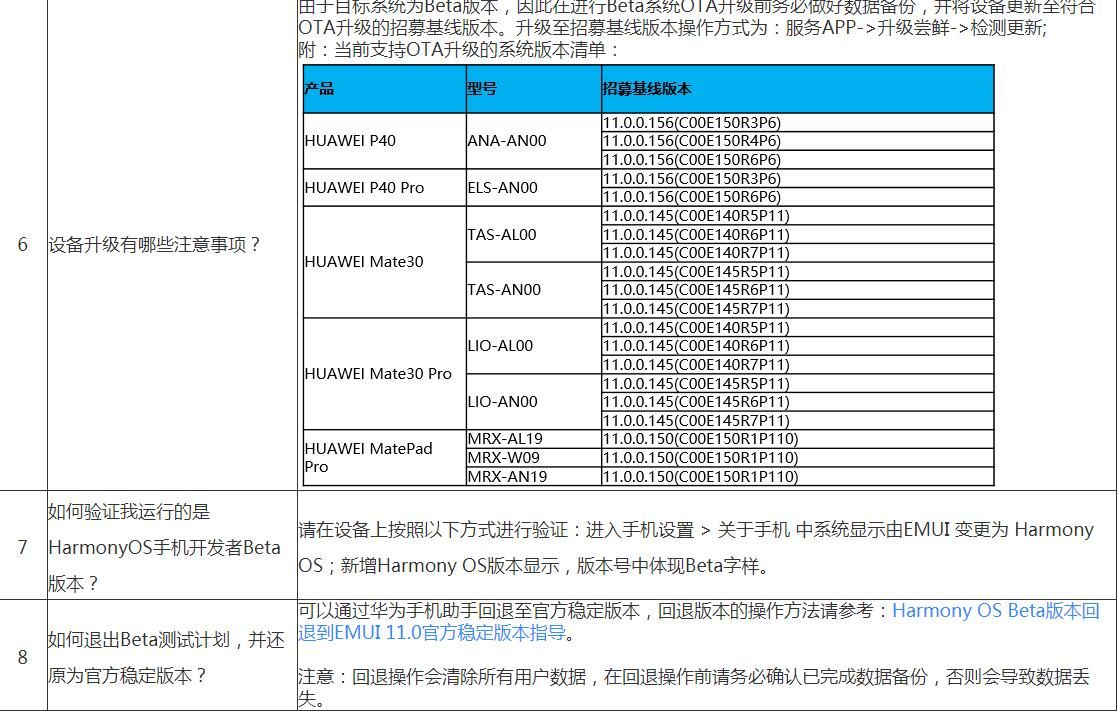The image size is (1118, 711).
Task: Click version C00E150R6P6 in the ELS-AN00 rows
Action: pos(797,197)
